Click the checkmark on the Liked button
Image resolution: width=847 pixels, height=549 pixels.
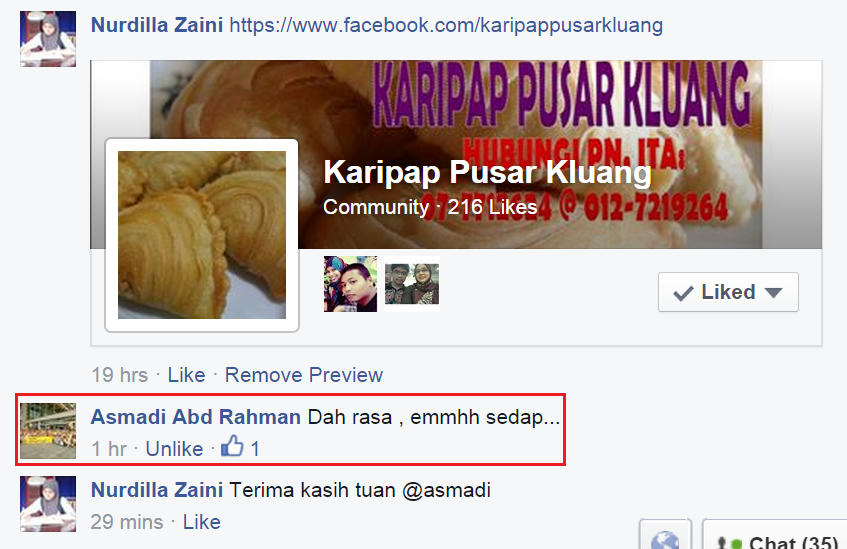coord(683,293)
